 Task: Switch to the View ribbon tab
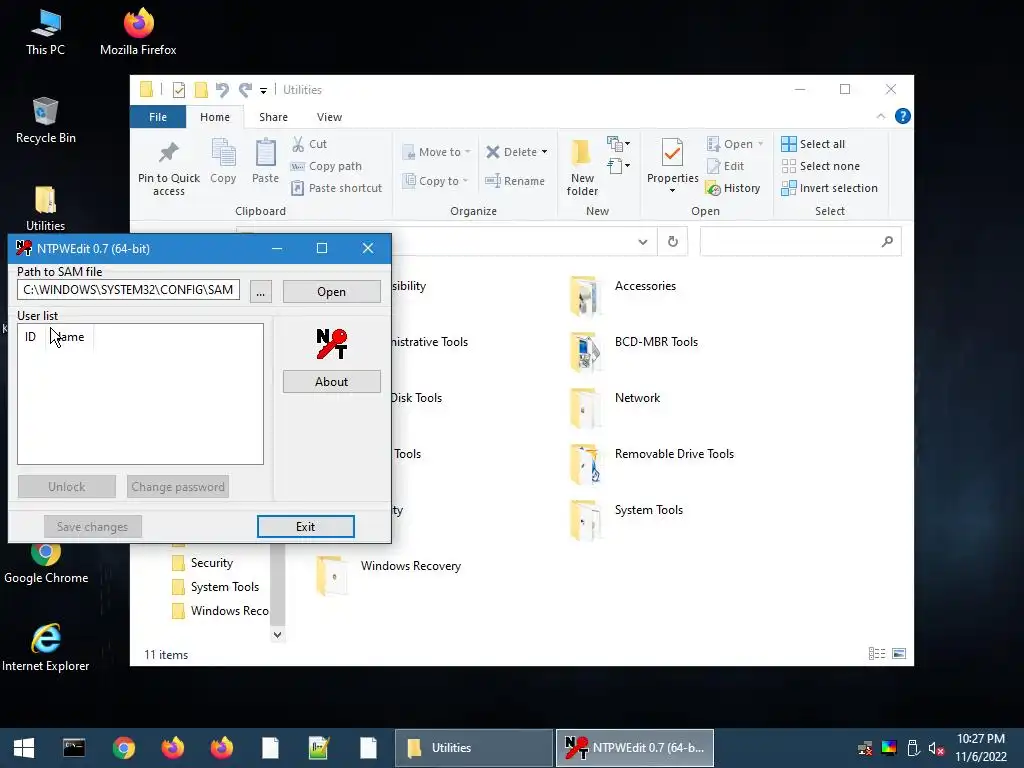[329, 117]
